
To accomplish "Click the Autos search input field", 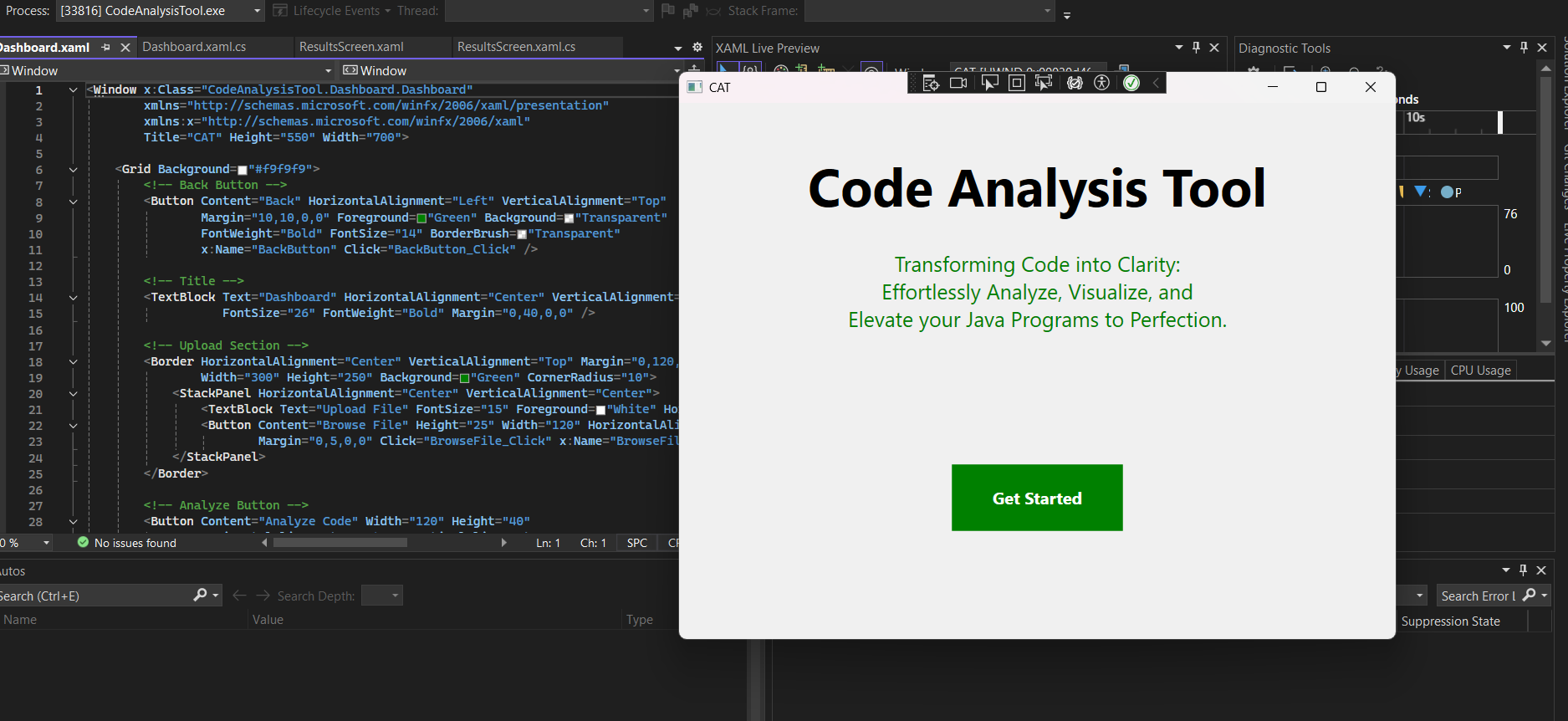I will [96, 596].
